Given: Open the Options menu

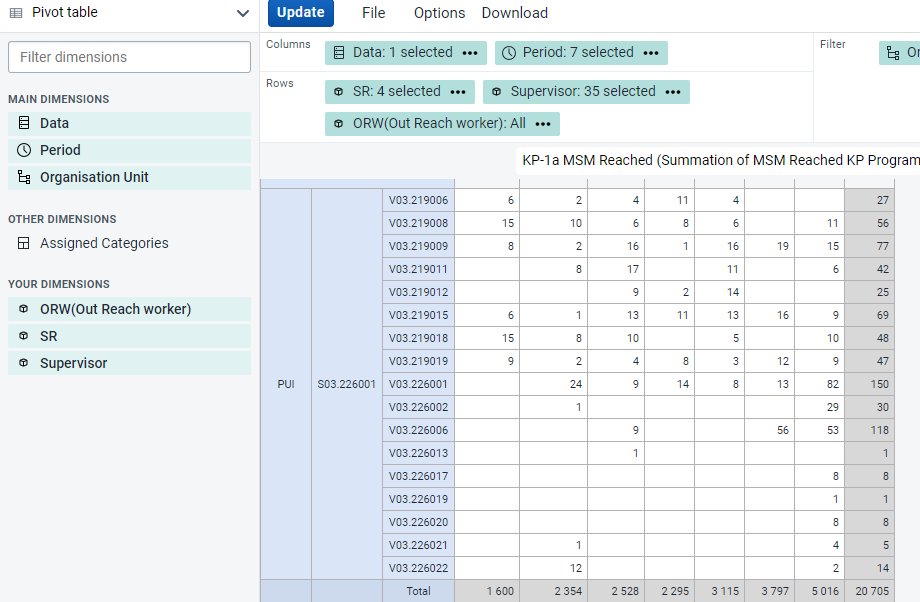Looking at the screenshot, I should (x=439, y=13).
